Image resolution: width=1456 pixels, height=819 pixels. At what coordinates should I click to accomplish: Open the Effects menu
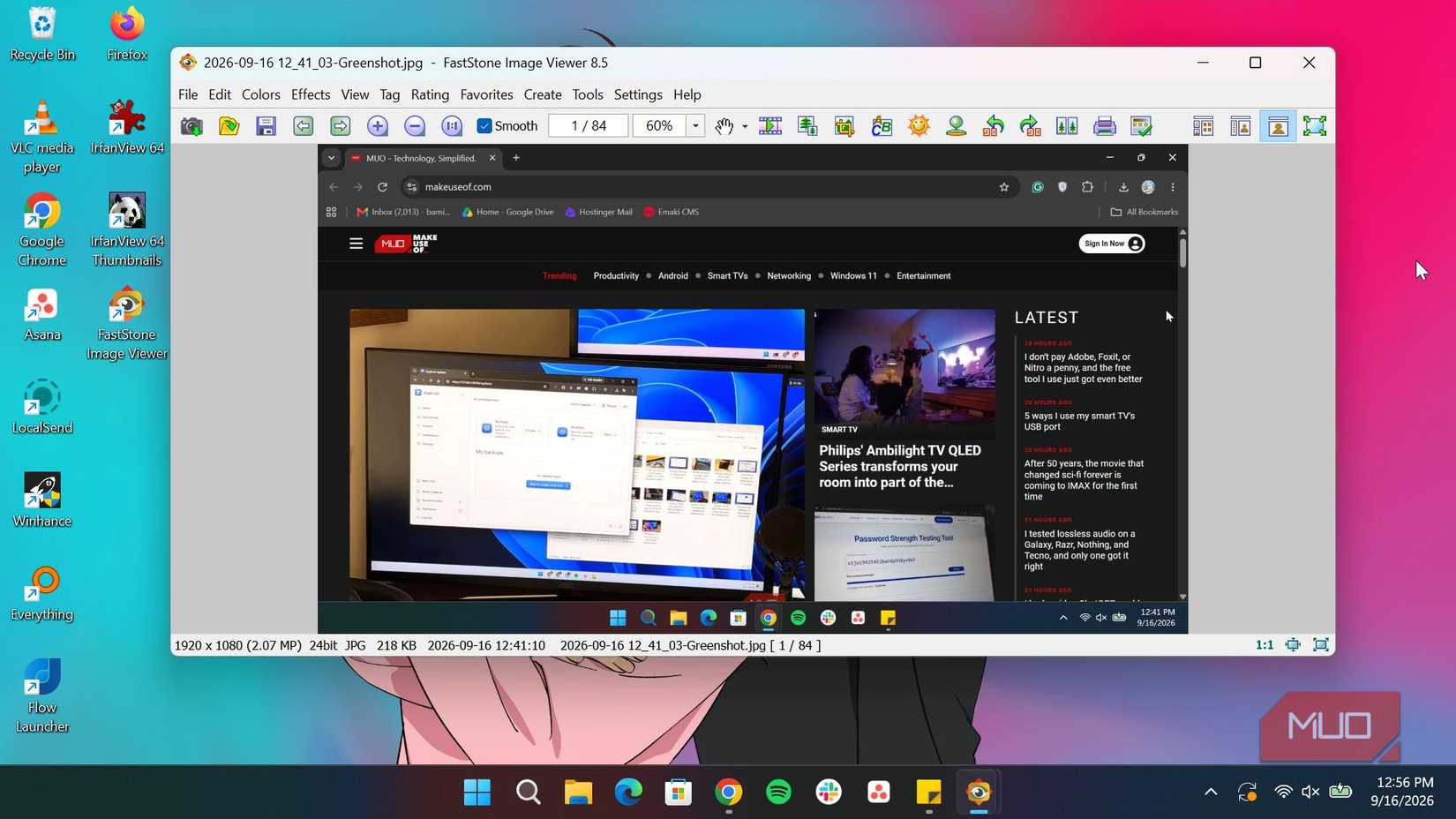pyautogui.click(x=311, y=94)
